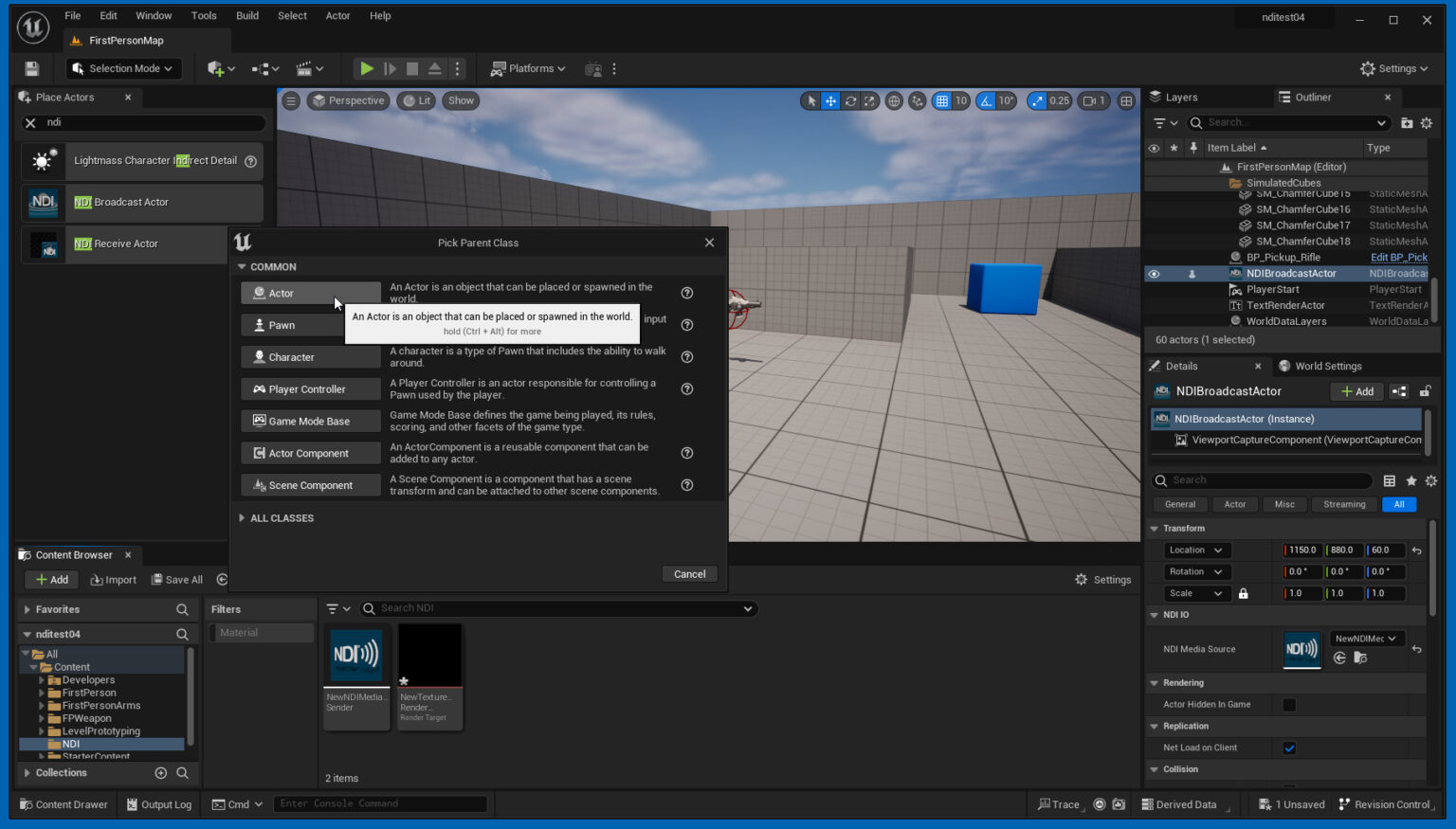Enable the Net Load on Client checkbox
The height and width of the screenshot is (829, 1456).
(x=1289, y=748)
